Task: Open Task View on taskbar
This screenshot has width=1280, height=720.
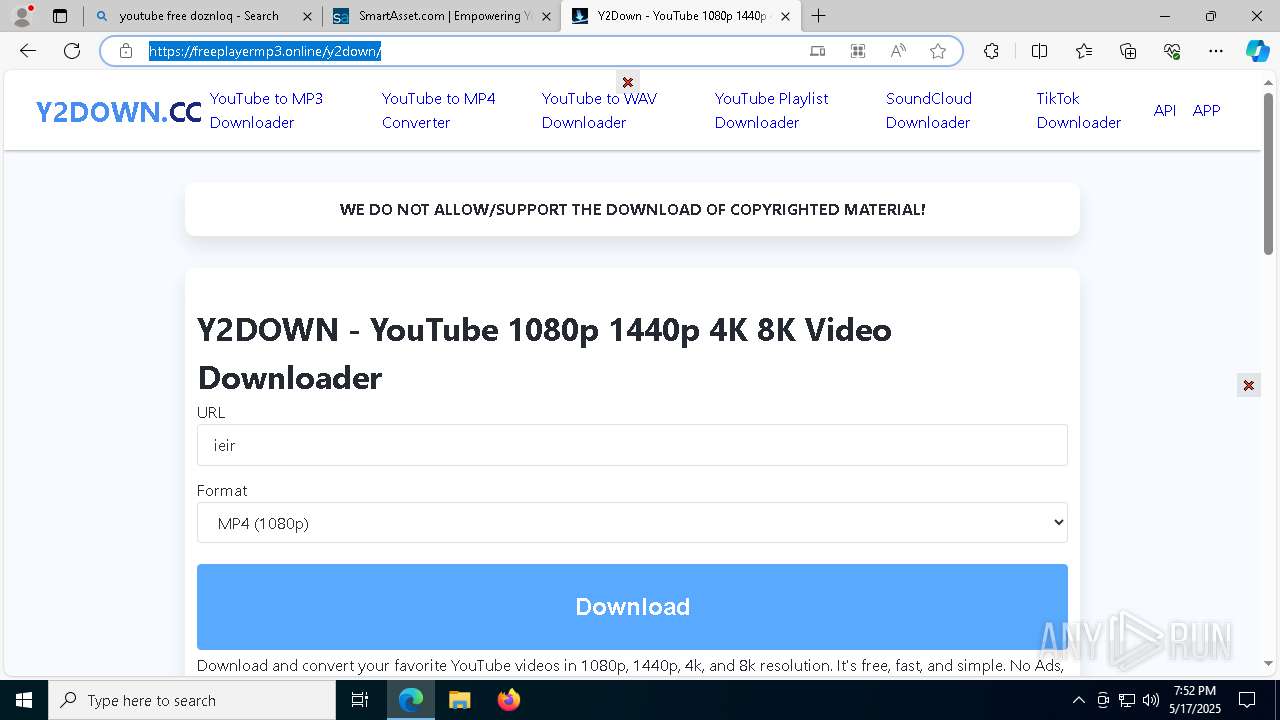Action: 360,700
